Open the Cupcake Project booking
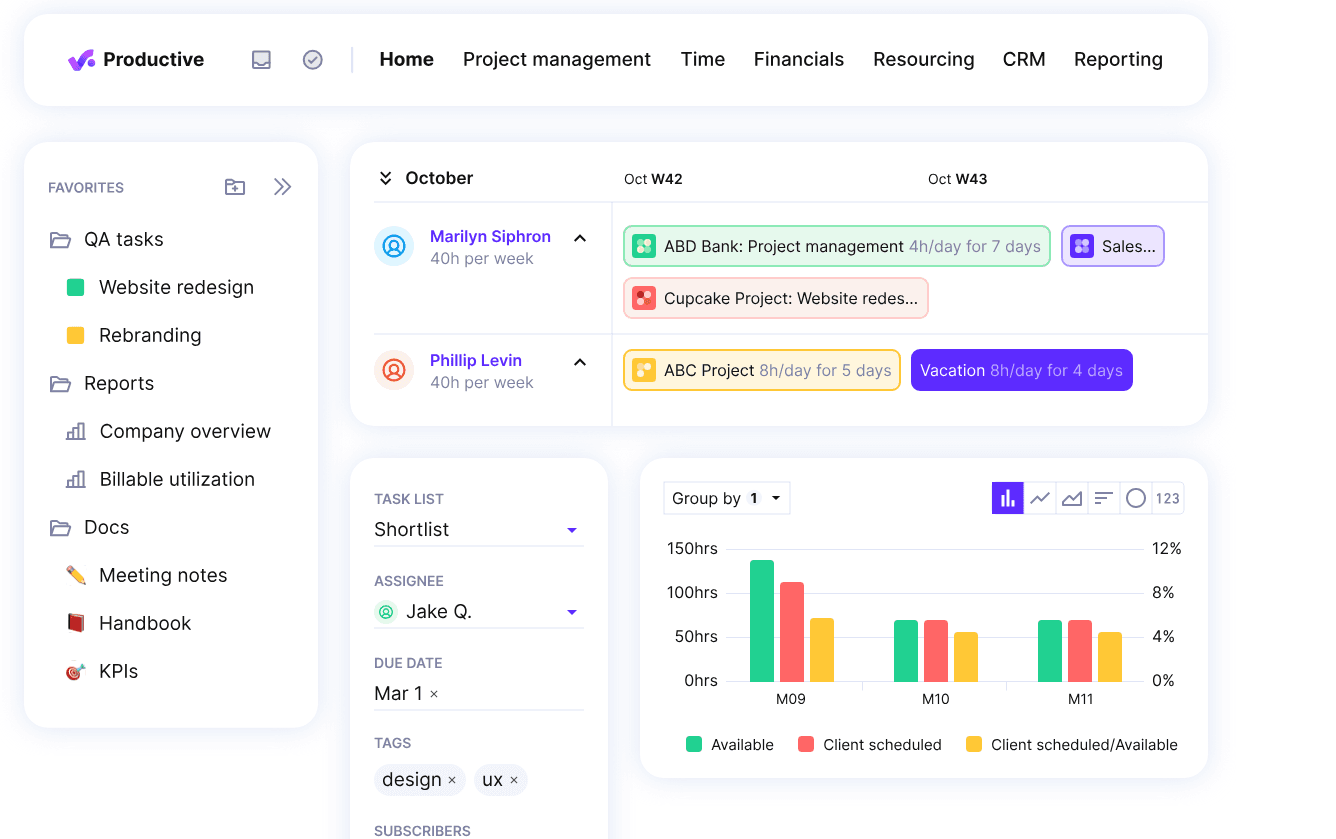Viewport: 1336px width, 839px height. tap(776, 298)
